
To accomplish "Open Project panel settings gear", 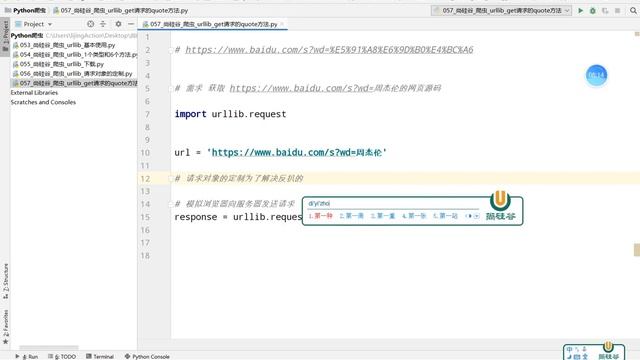I will click(118, 24).
